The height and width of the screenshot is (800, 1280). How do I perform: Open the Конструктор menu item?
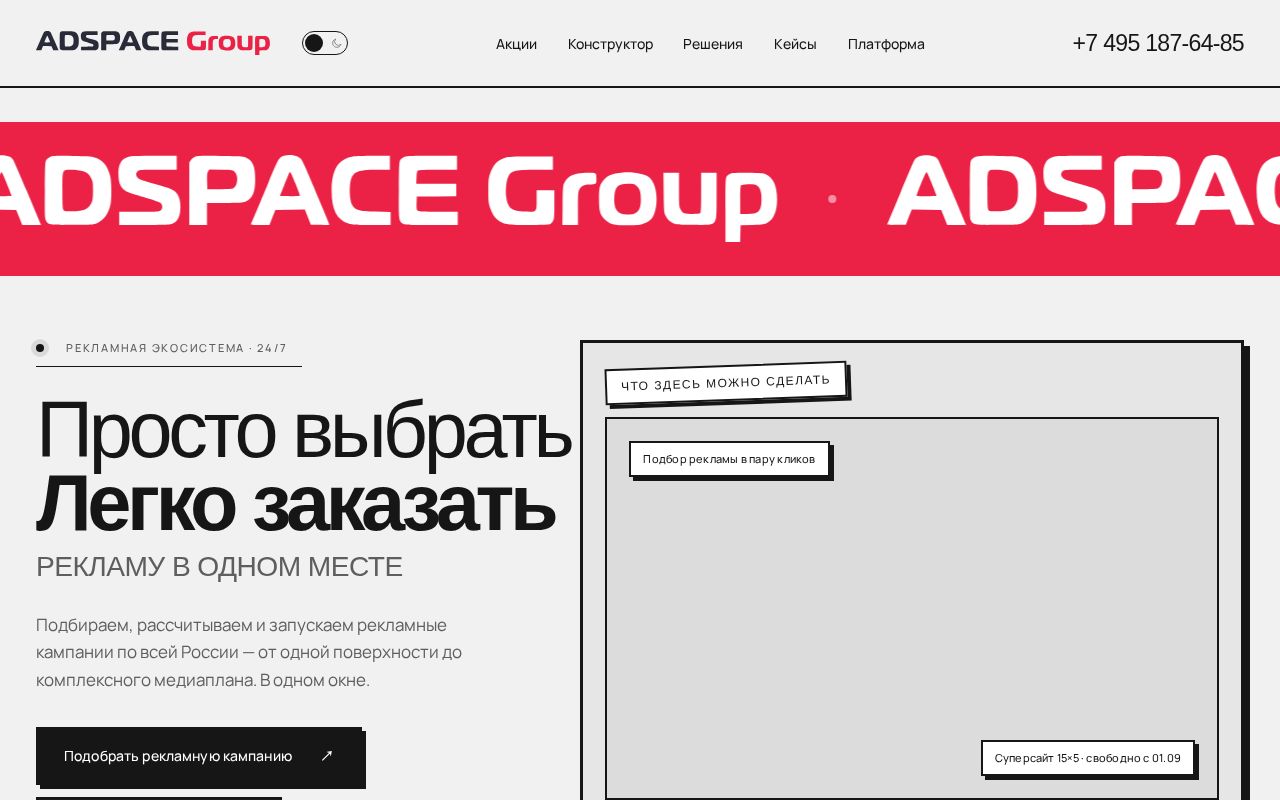click(610, 44)
